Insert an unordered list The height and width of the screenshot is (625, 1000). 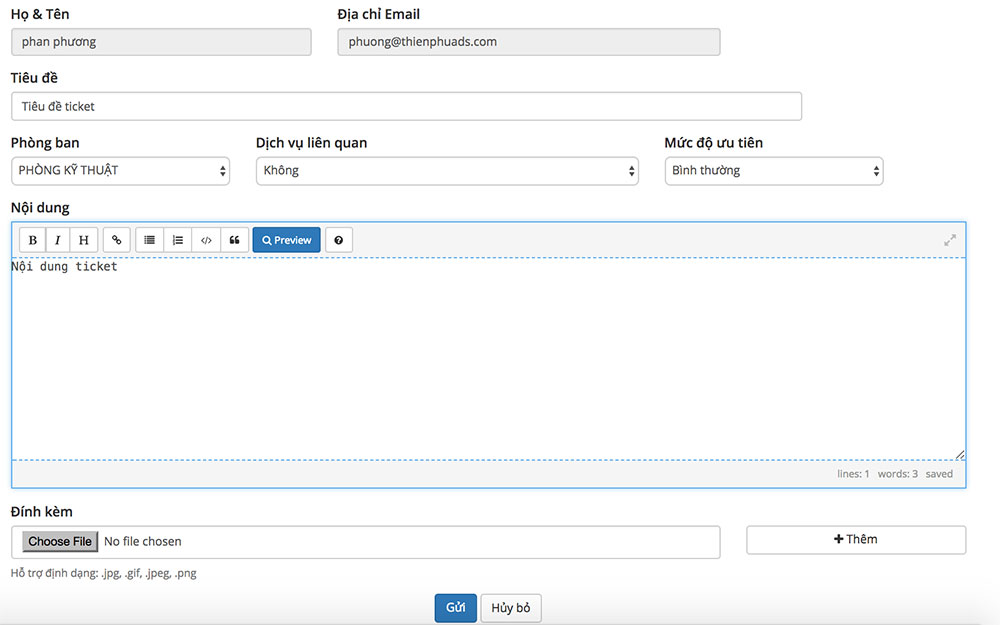pyautogui.click(x=149, y=239)
